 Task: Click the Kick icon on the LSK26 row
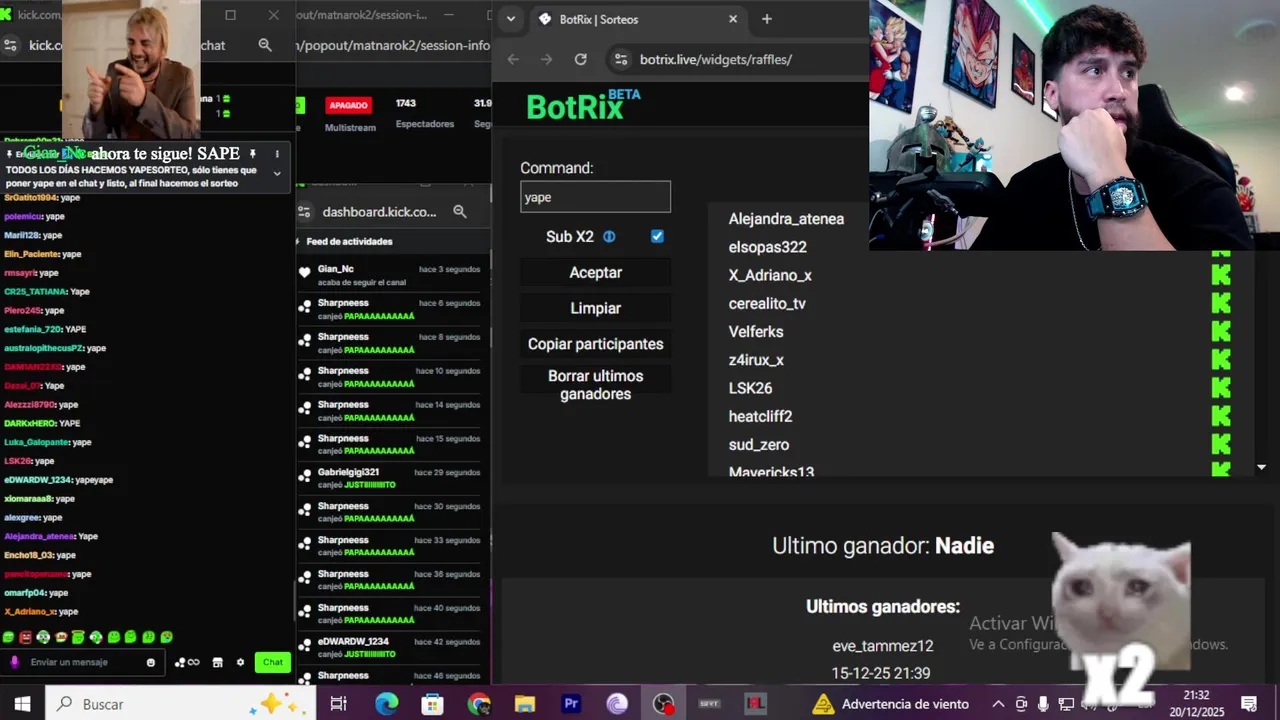point(1221,387)
